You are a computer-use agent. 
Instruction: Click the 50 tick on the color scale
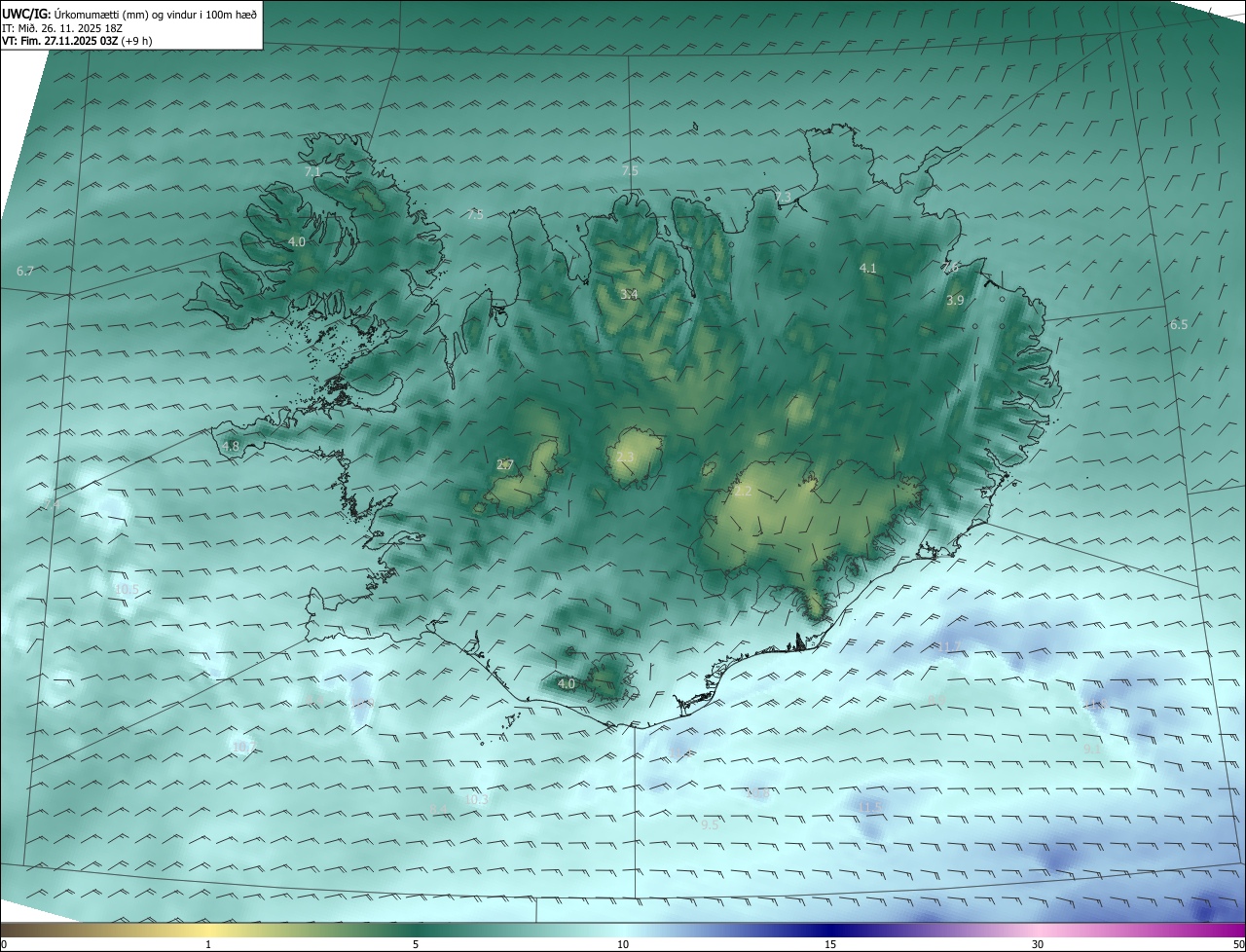[1238, 944]
